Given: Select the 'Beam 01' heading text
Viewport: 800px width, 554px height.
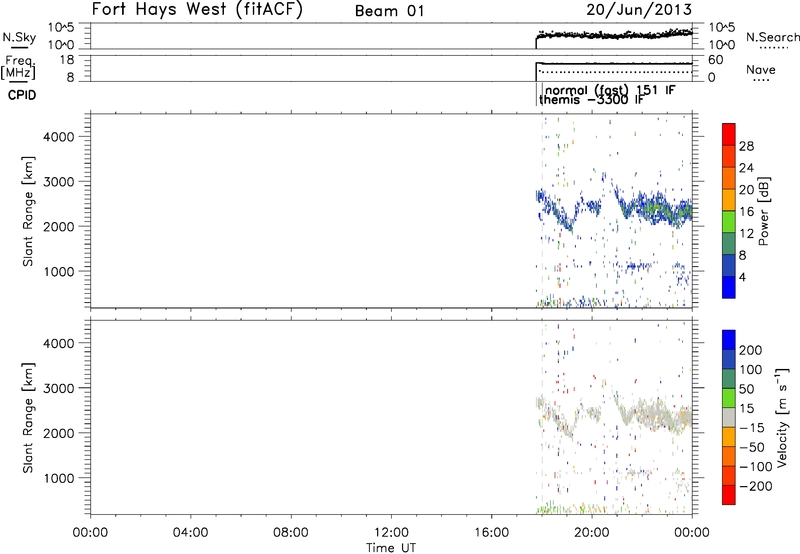Looking at the screenshot, I should (x=389, y=11).
